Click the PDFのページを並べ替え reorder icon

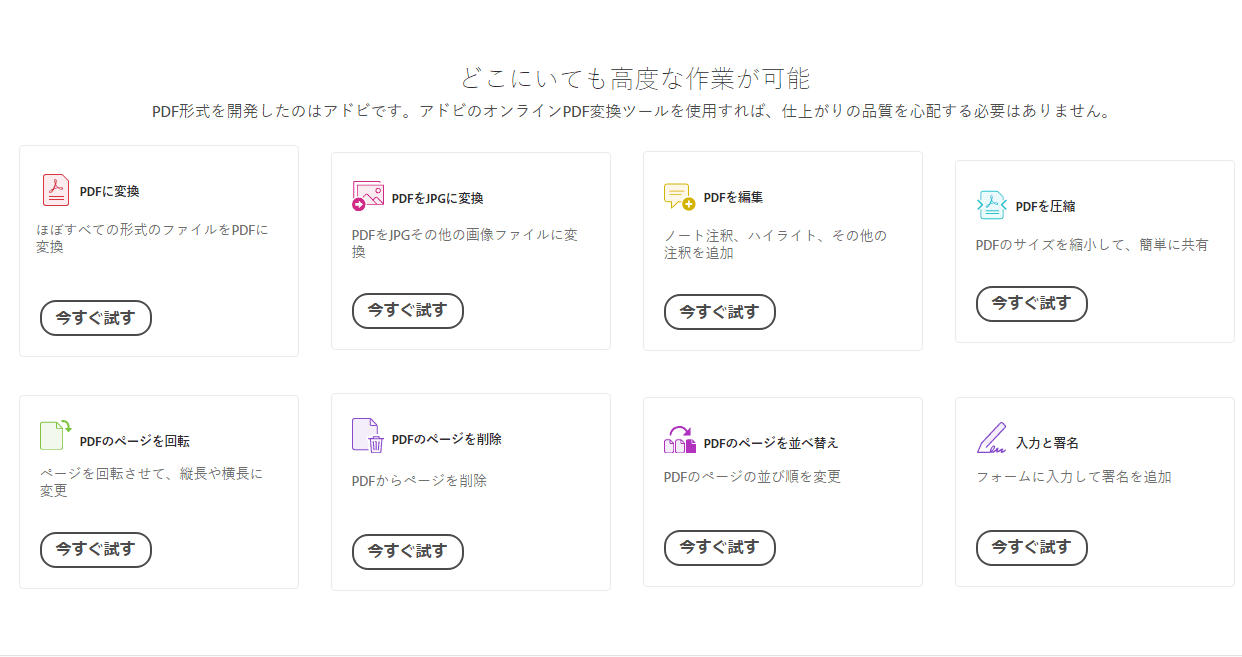coord(679,440)
